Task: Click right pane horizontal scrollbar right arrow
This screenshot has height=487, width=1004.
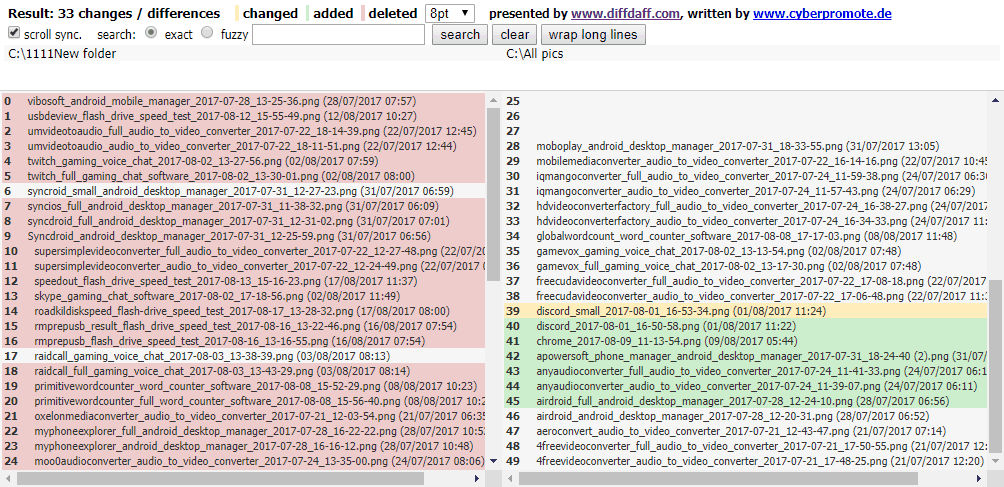Action: coord(978,478)
